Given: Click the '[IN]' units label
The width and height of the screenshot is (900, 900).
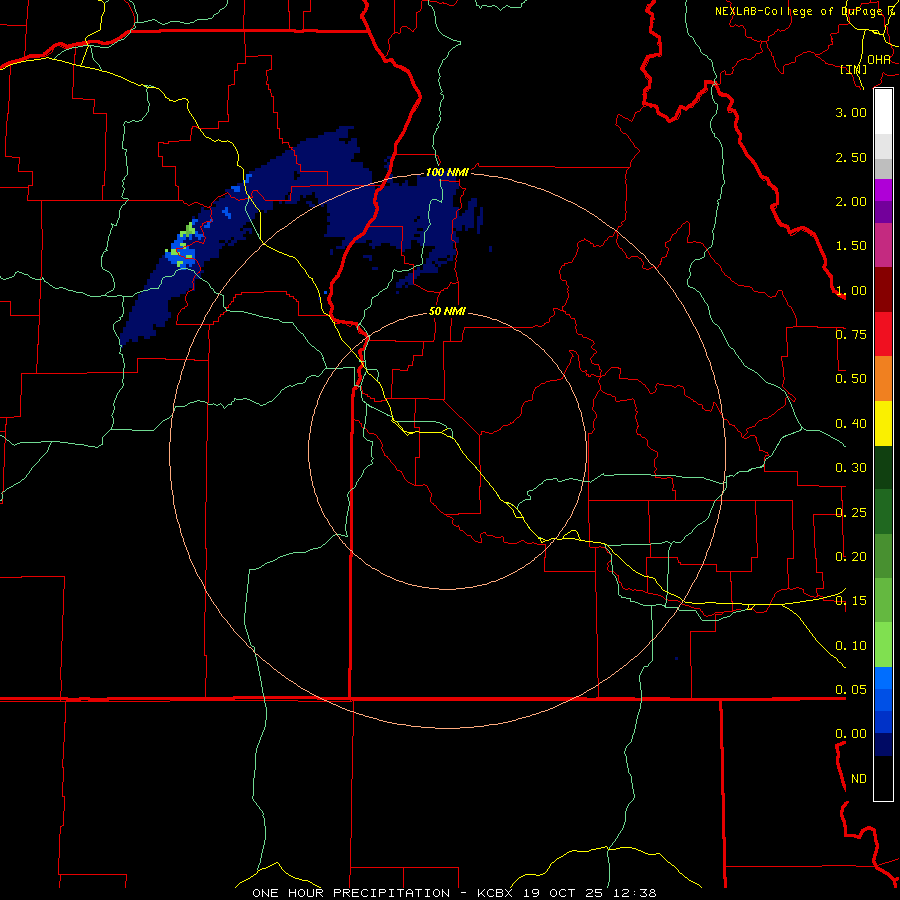Looking at the screenshot, I should point(854,69).
